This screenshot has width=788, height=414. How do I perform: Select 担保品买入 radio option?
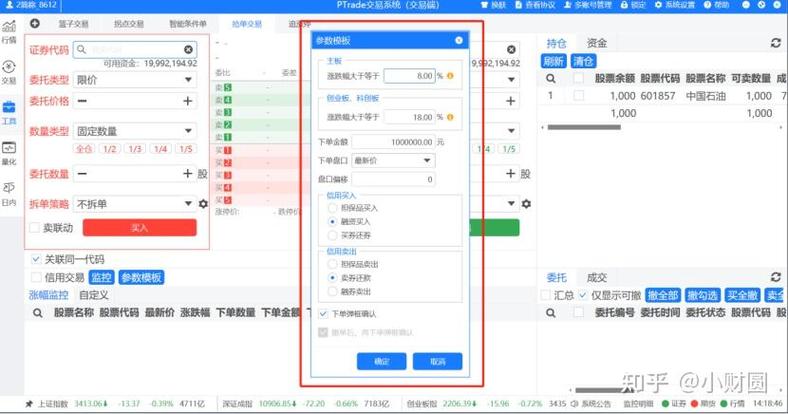[x=332, y=208]
